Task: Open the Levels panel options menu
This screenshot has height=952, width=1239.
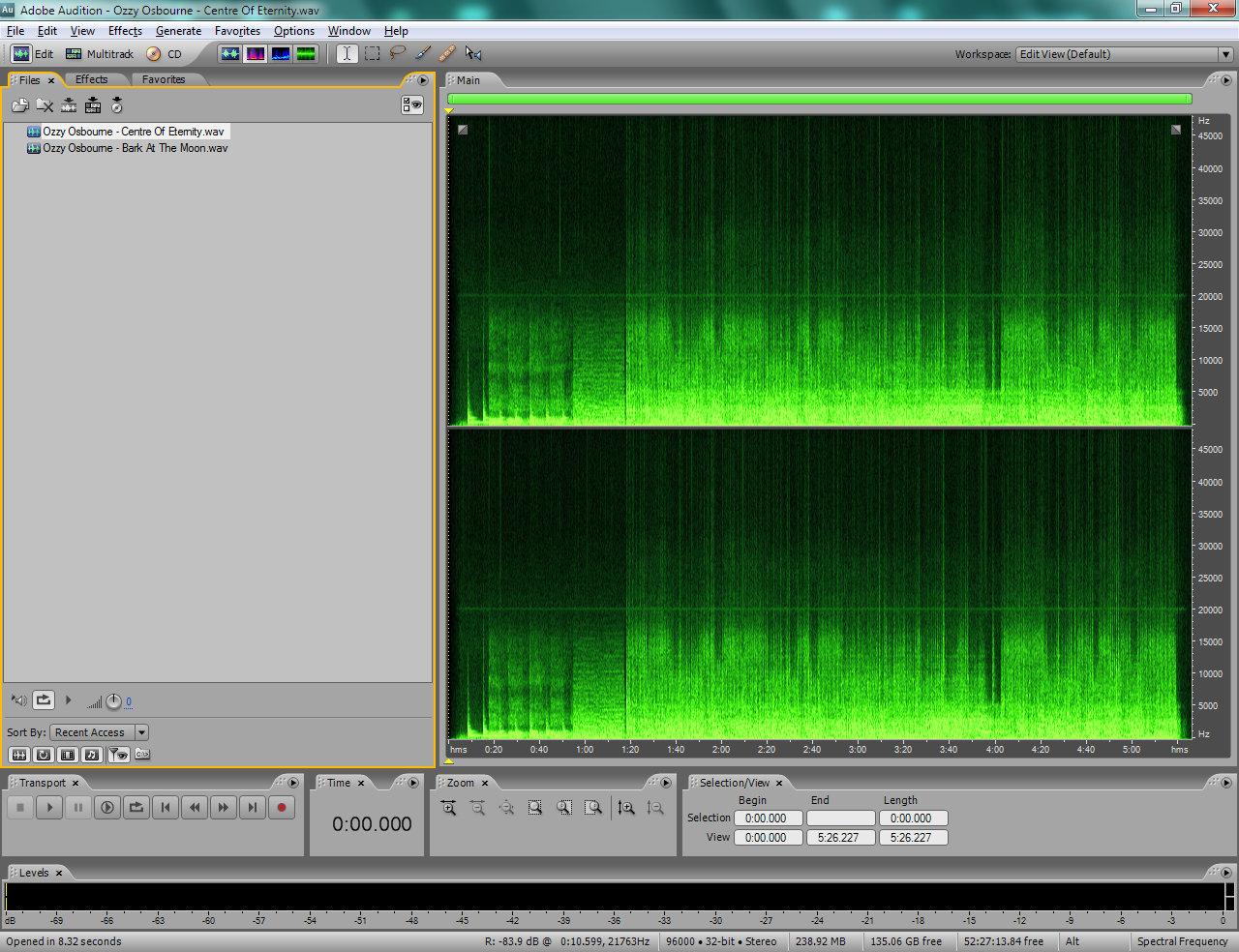Action: [x=1226, y=873]
